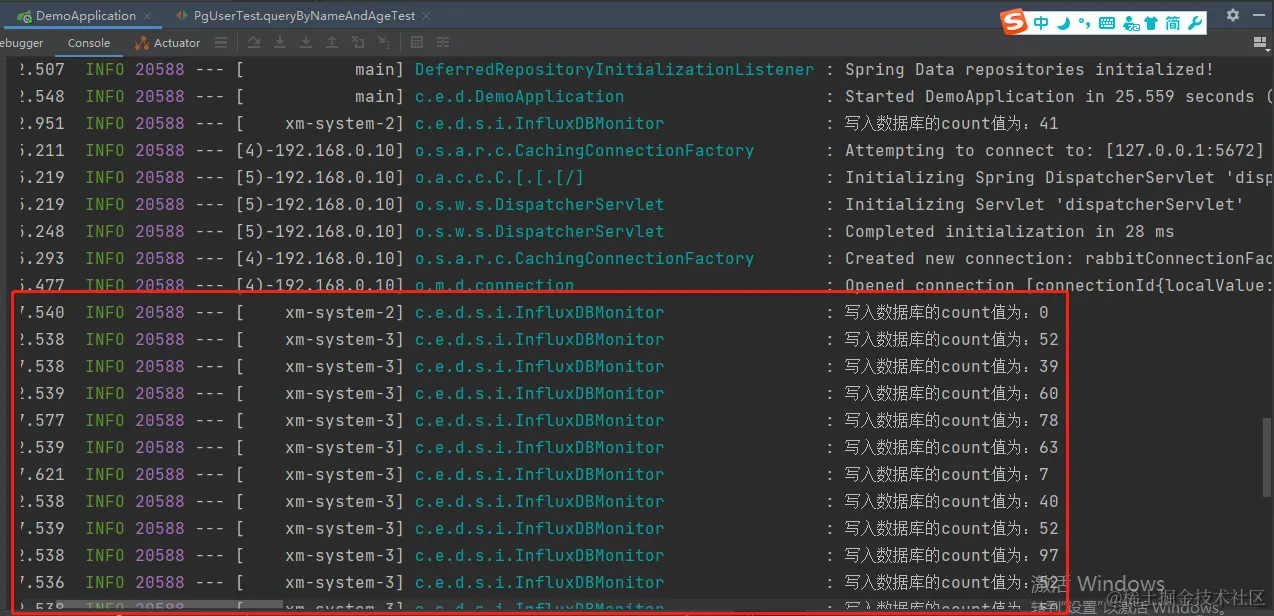Click the Run to Cursor icon
Image resolution: width=1274 pixels, height=616 pixels.
[x=384, y=43]
